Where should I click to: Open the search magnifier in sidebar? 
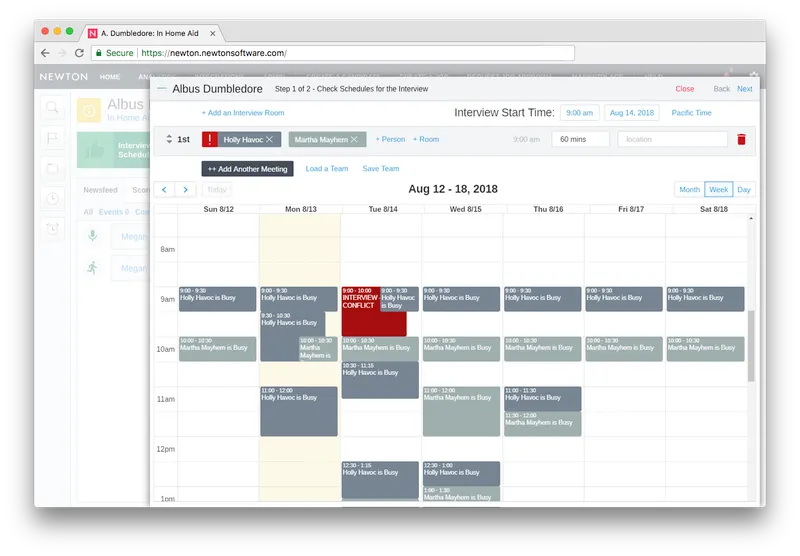pyautogui.click(x=52, y=107)
